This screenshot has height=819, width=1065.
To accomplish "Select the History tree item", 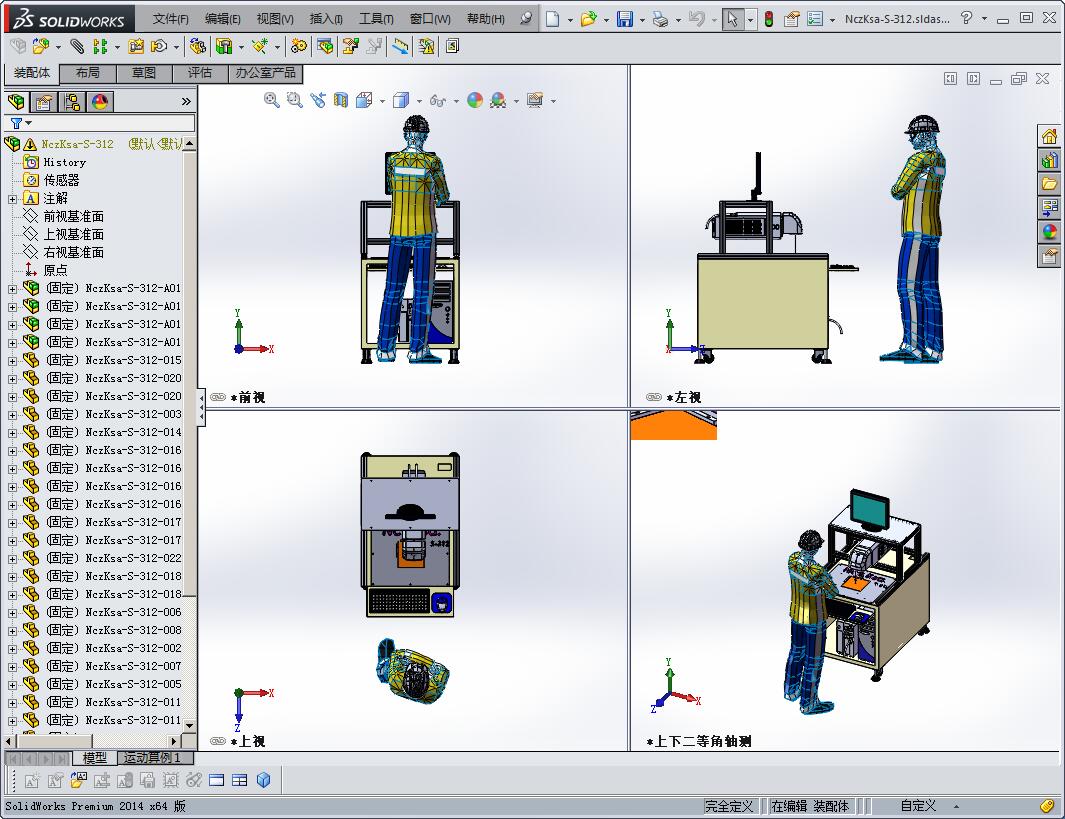I will coord(65,162).
